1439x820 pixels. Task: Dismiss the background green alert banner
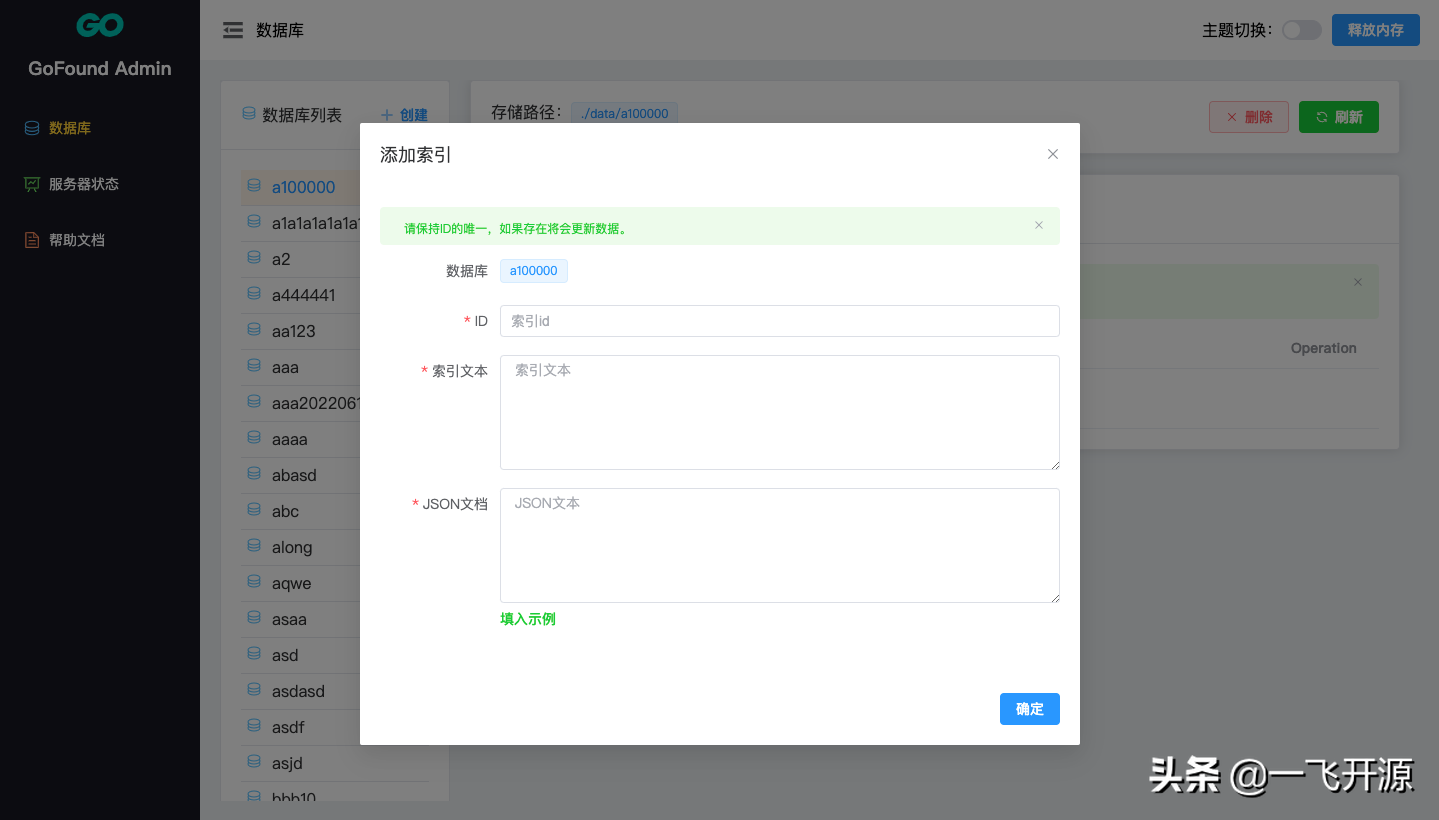click(1357, 282)
